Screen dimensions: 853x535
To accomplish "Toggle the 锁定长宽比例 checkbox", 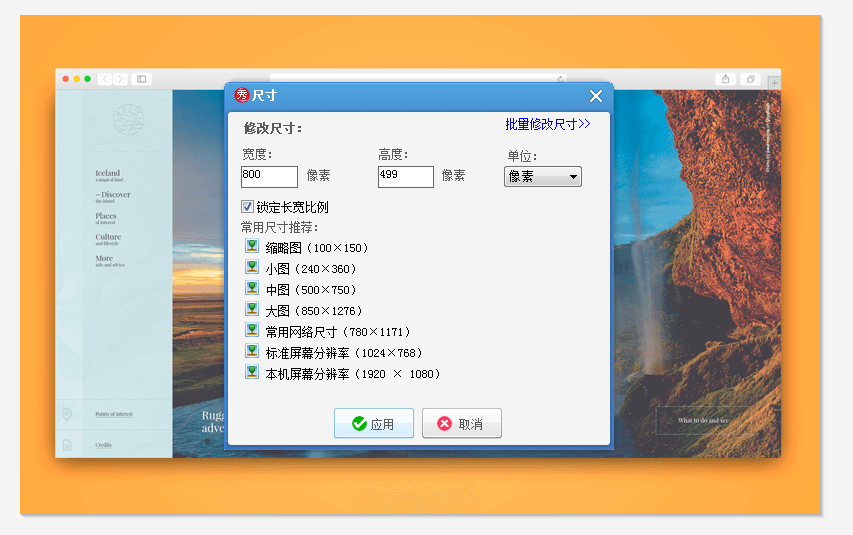I will 247,206.
